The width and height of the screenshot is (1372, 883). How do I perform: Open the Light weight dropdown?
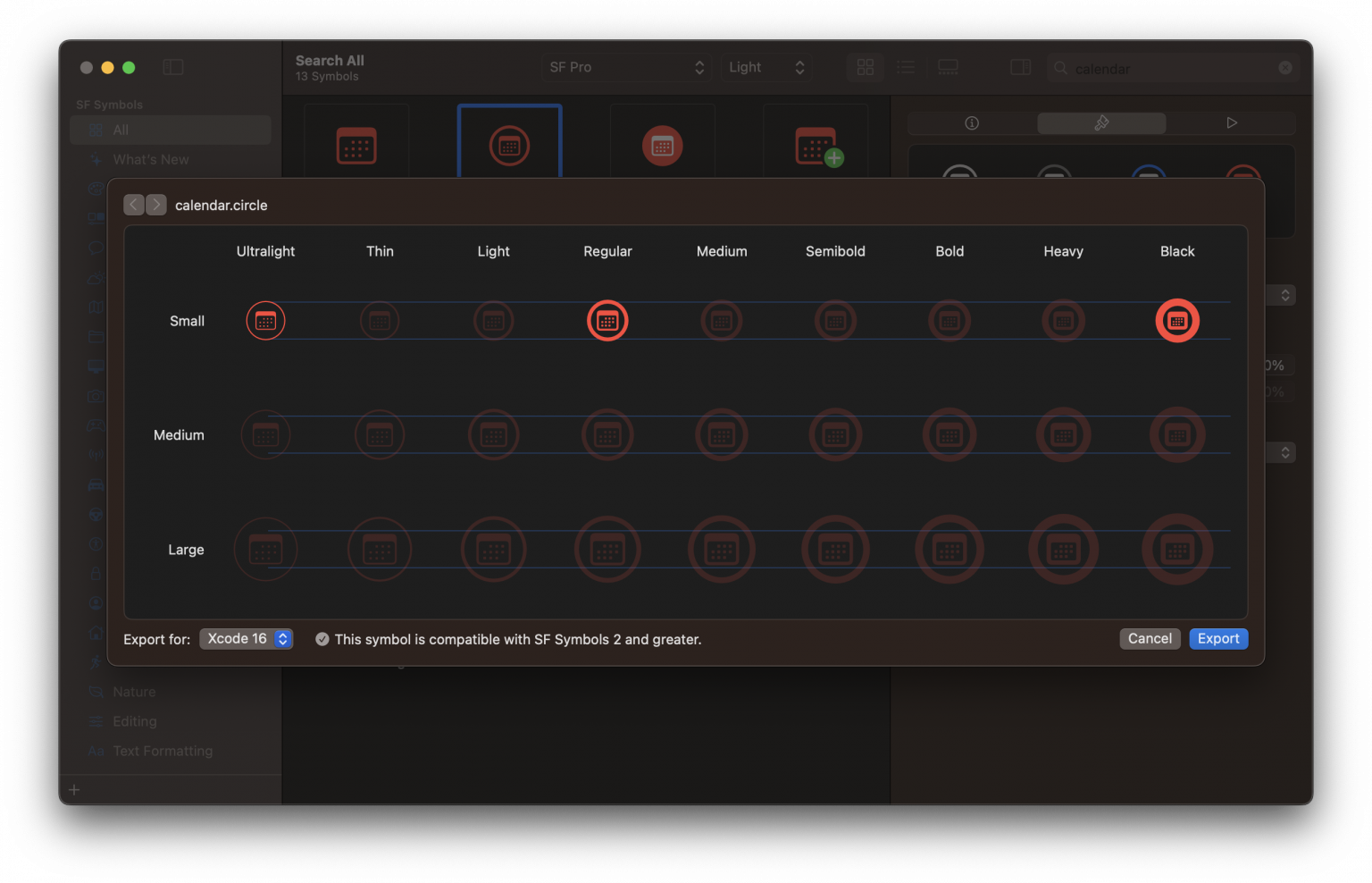pos(765,67)
